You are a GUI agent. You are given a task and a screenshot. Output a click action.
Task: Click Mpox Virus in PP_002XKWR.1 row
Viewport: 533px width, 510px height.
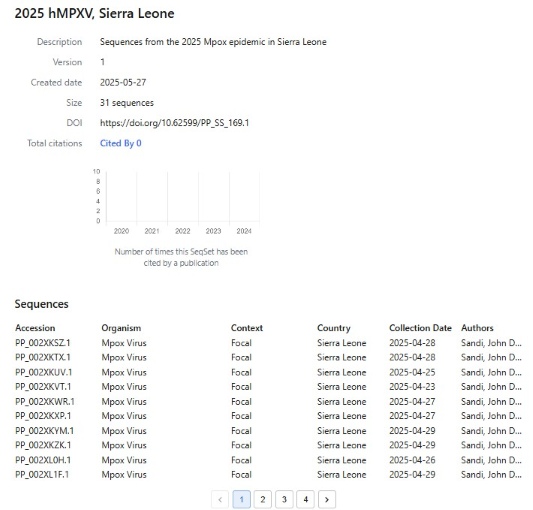coord(124,402)
